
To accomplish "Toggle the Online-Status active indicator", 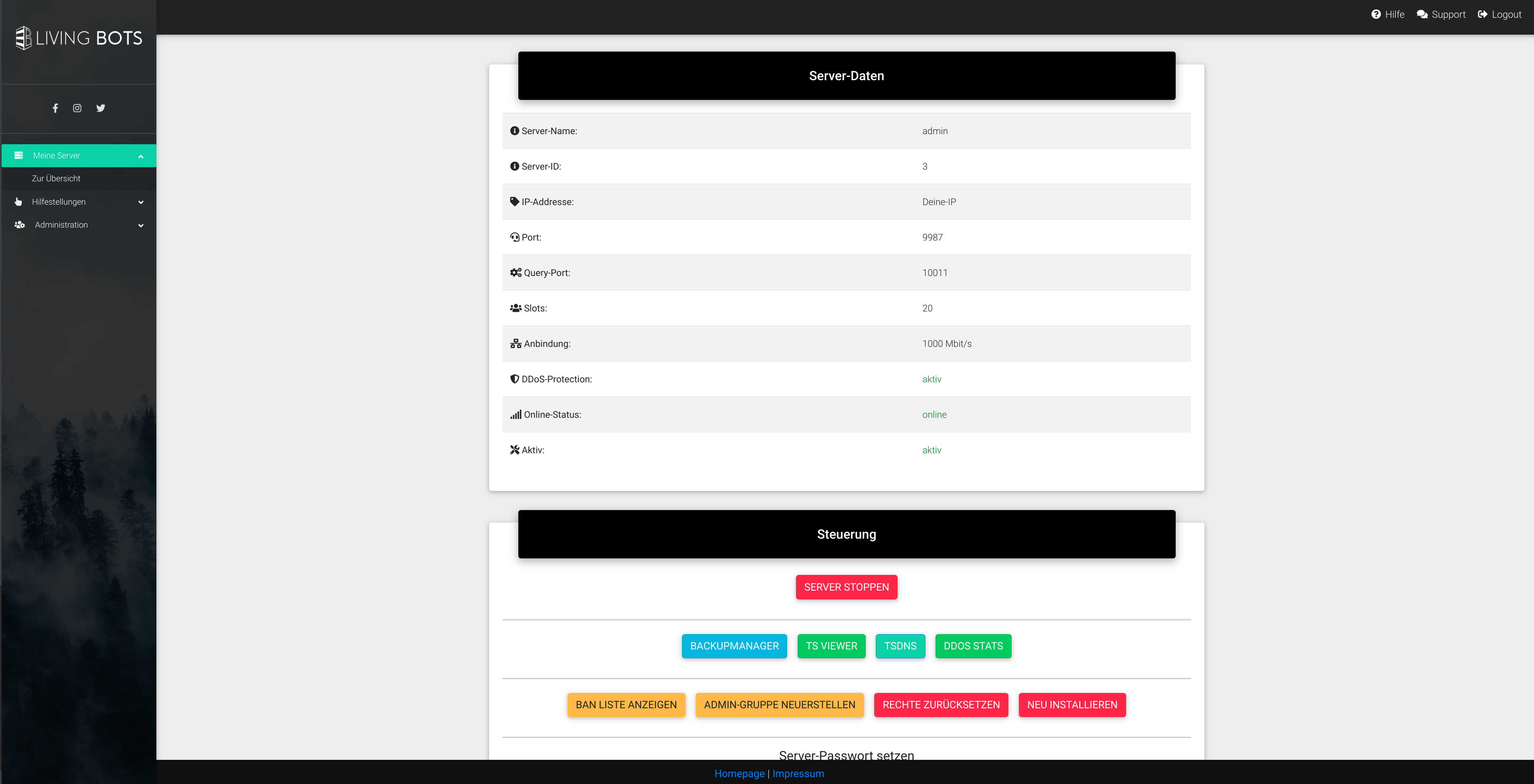I will [x=933, y=414].
